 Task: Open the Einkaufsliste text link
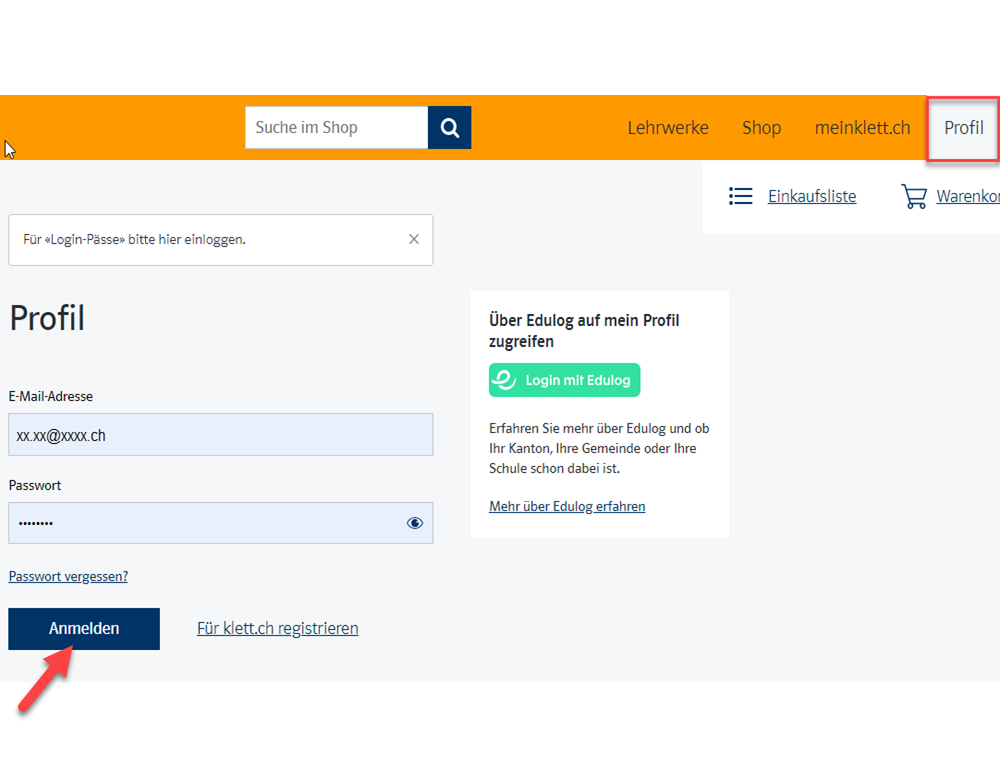point(811,196)
